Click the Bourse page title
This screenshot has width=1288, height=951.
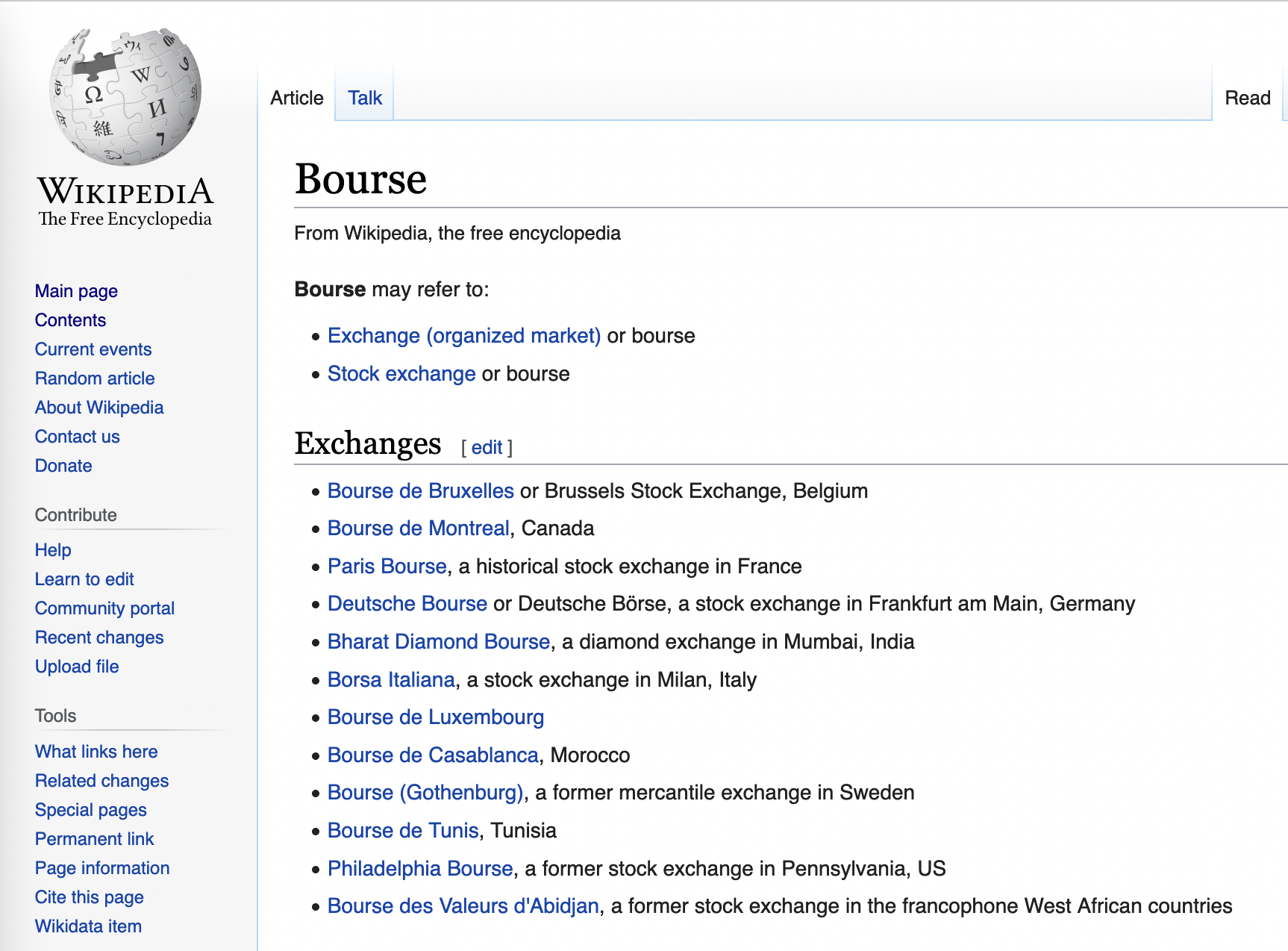[x=360, y=179]
